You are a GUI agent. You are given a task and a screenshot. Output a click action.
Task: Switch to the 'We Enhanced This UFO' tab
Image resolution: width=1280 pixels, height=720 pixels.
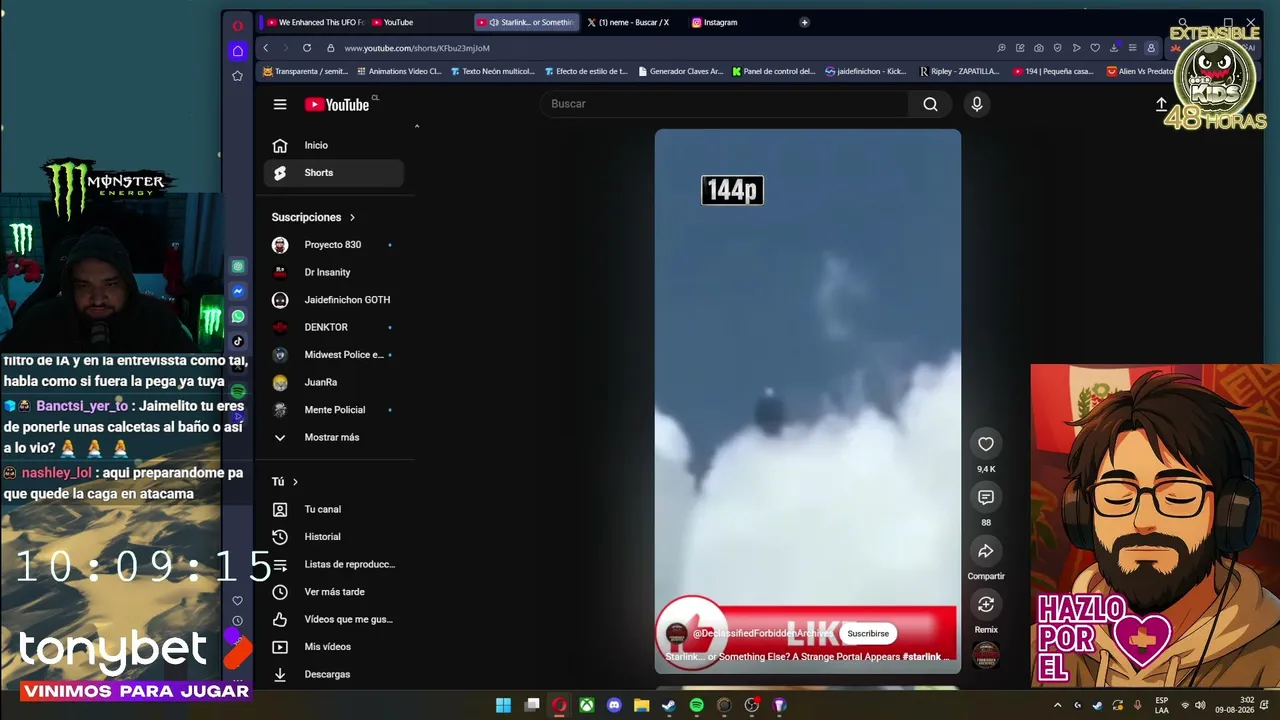(314, 22)
